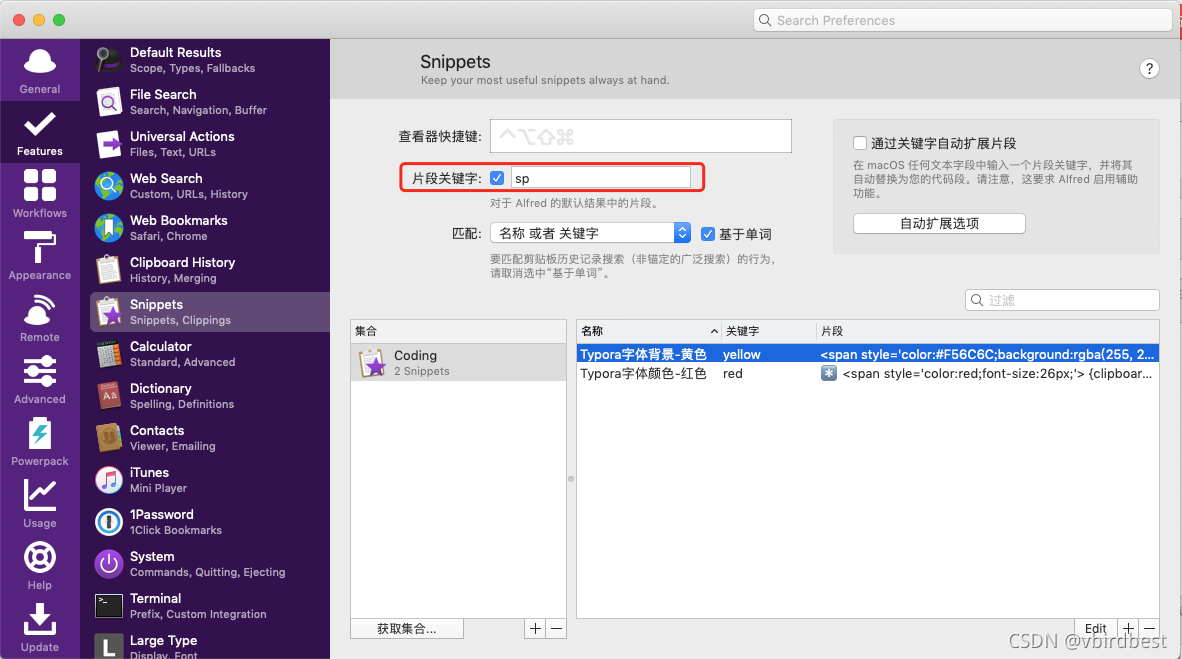Image resolution: width=1182 pixels, height=659 pixels.
Task: Click the asterisk icon in the red snippet row
Action: pyautogui.click(x=828, y=373)
